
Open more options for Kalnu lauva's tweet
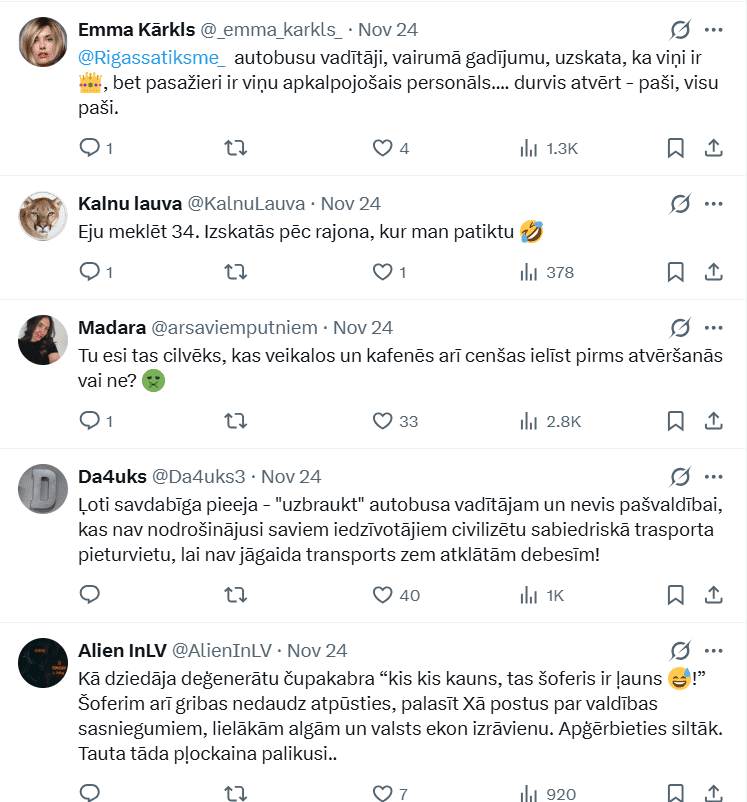(713, 204)
